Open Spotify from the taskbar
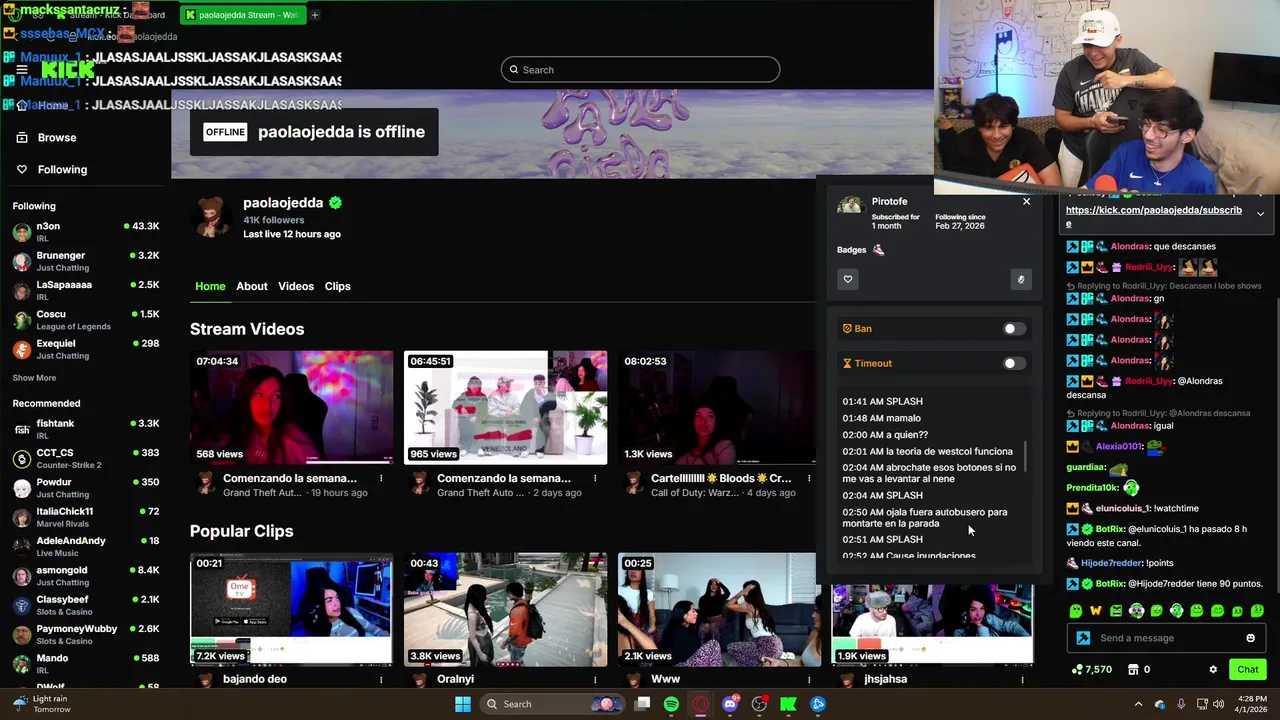1280x720 pixels. pyautogui.click(x=671, y=704)
